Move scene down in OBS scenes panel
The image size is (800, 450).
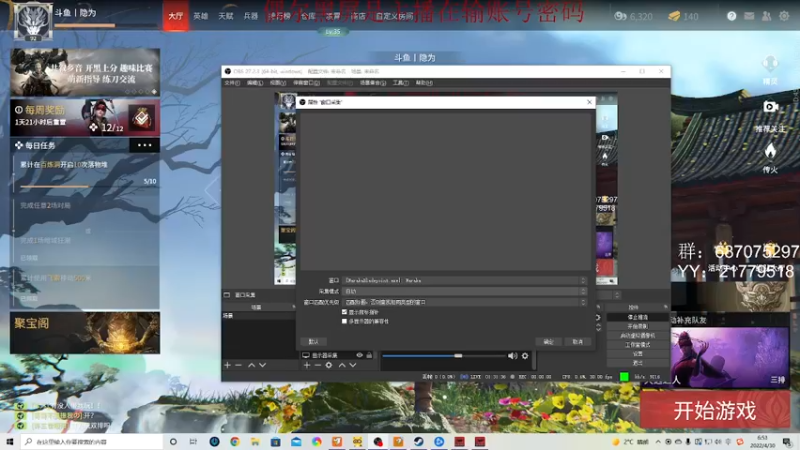pos(262,365)
